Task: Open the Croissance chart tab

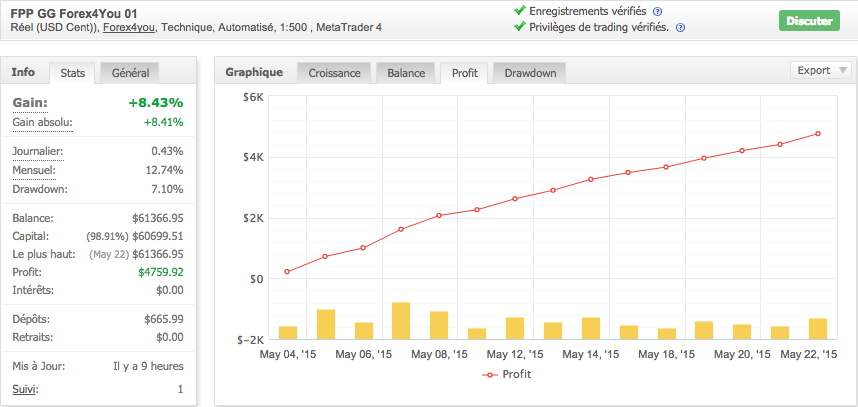Action: [x=334, y=73]
